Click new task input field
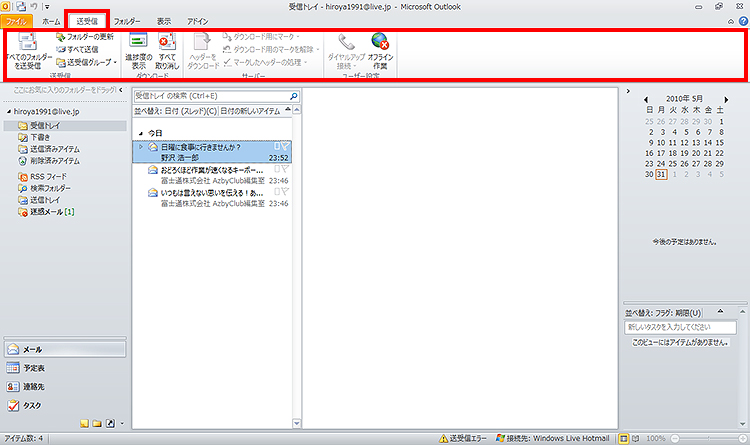This screenshot has height=445, width=750. pyautogui.click(x=680, y=327)
